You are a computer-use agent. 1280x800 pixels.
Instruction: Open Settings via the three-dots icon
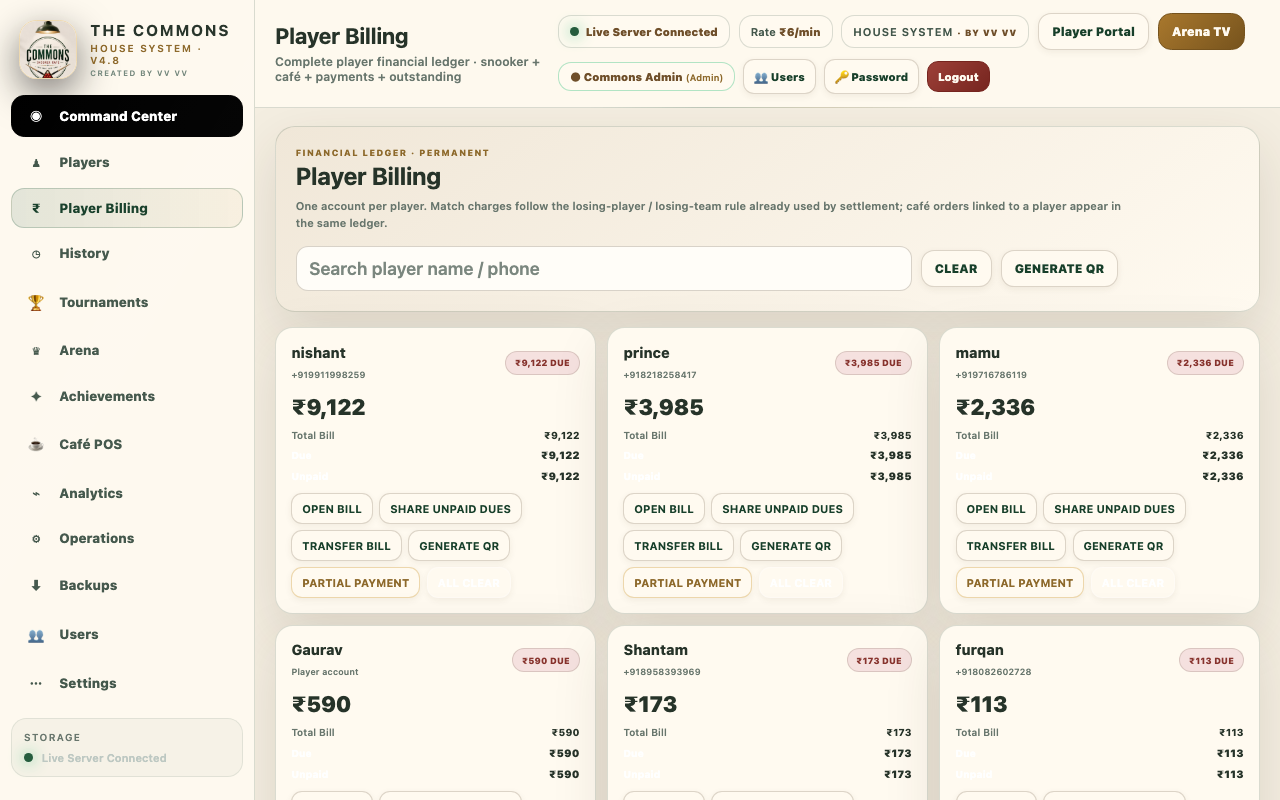pos(36,683)
